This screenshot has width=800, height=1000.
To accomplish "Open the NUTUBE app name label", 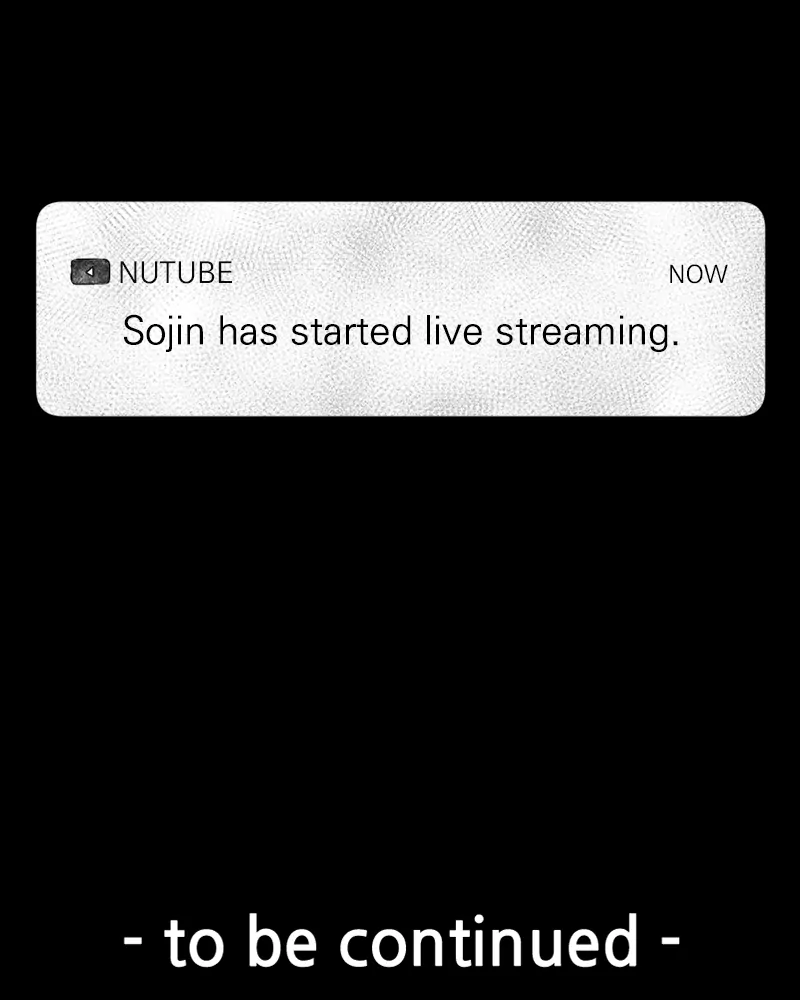I will tap(176, 273).
